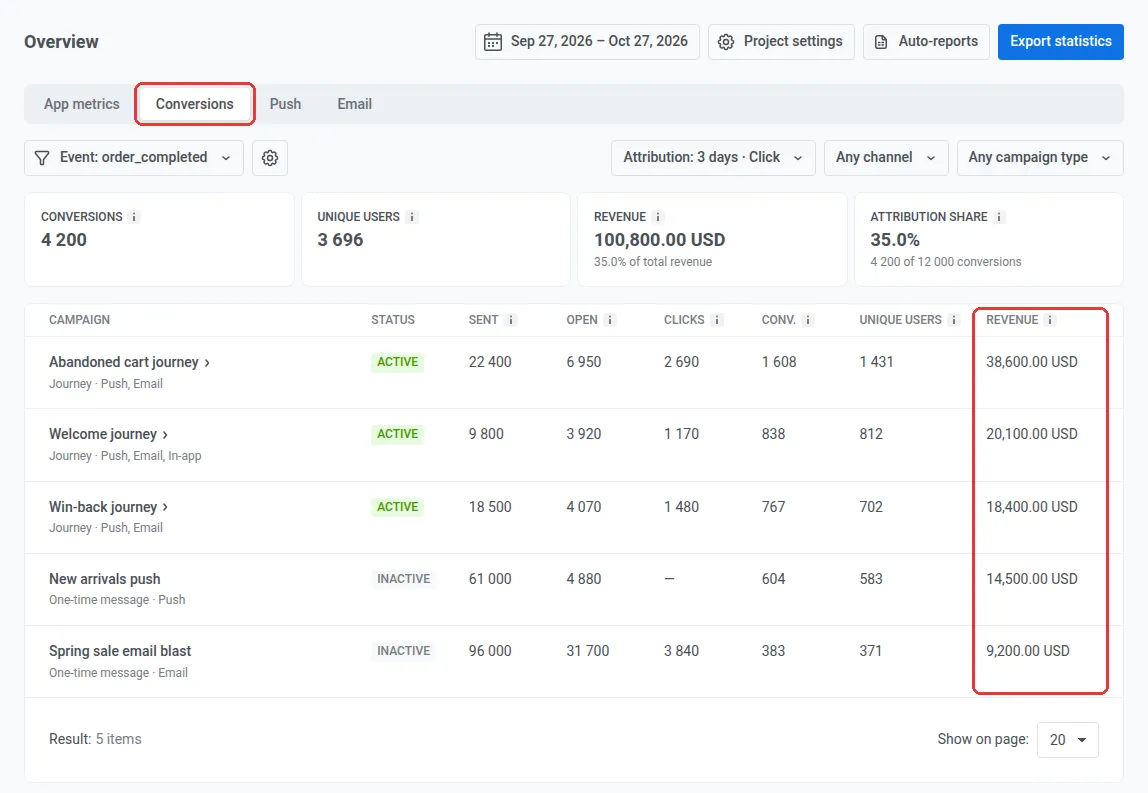Open conversion settings gear beside event filter
The image size is (1148, 793).
(270, 157)
